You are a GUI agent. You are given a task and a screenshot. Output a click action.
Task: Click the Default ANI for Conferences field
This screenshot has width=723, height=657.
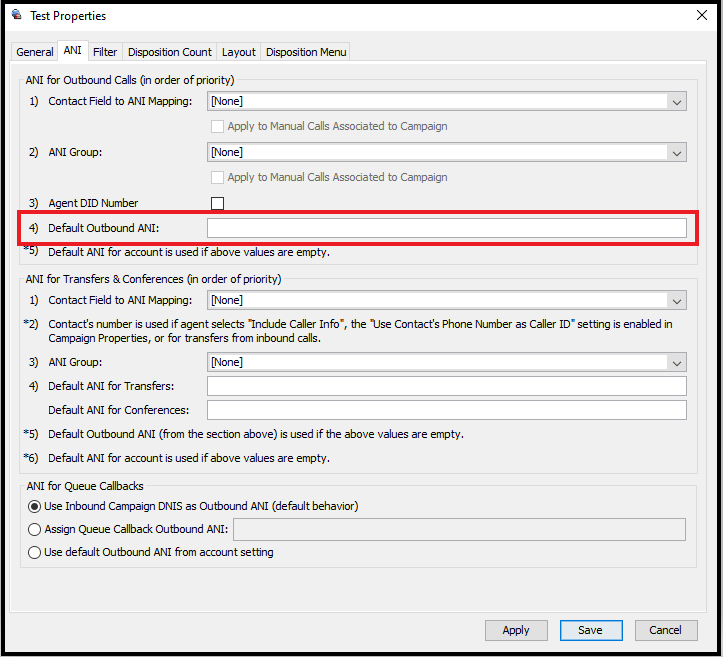(446, 410)
